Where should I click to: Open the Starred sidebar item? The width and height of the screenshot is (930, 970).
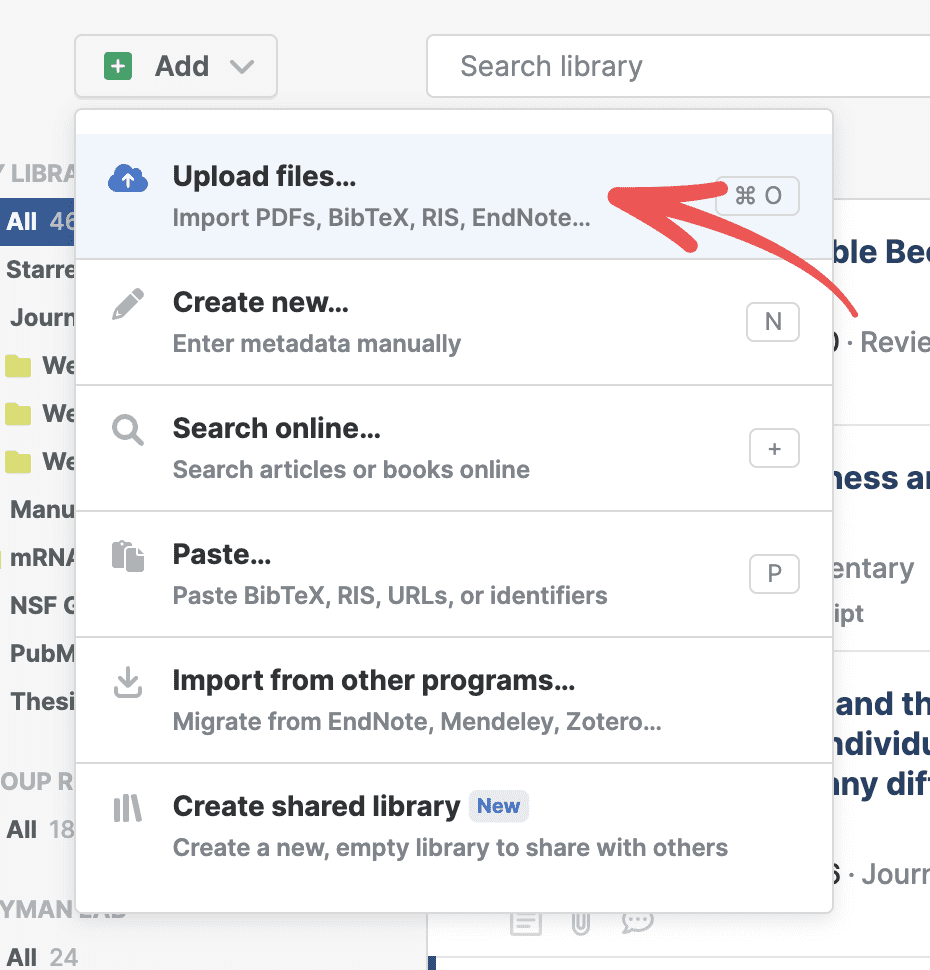(x=40, y=270)
